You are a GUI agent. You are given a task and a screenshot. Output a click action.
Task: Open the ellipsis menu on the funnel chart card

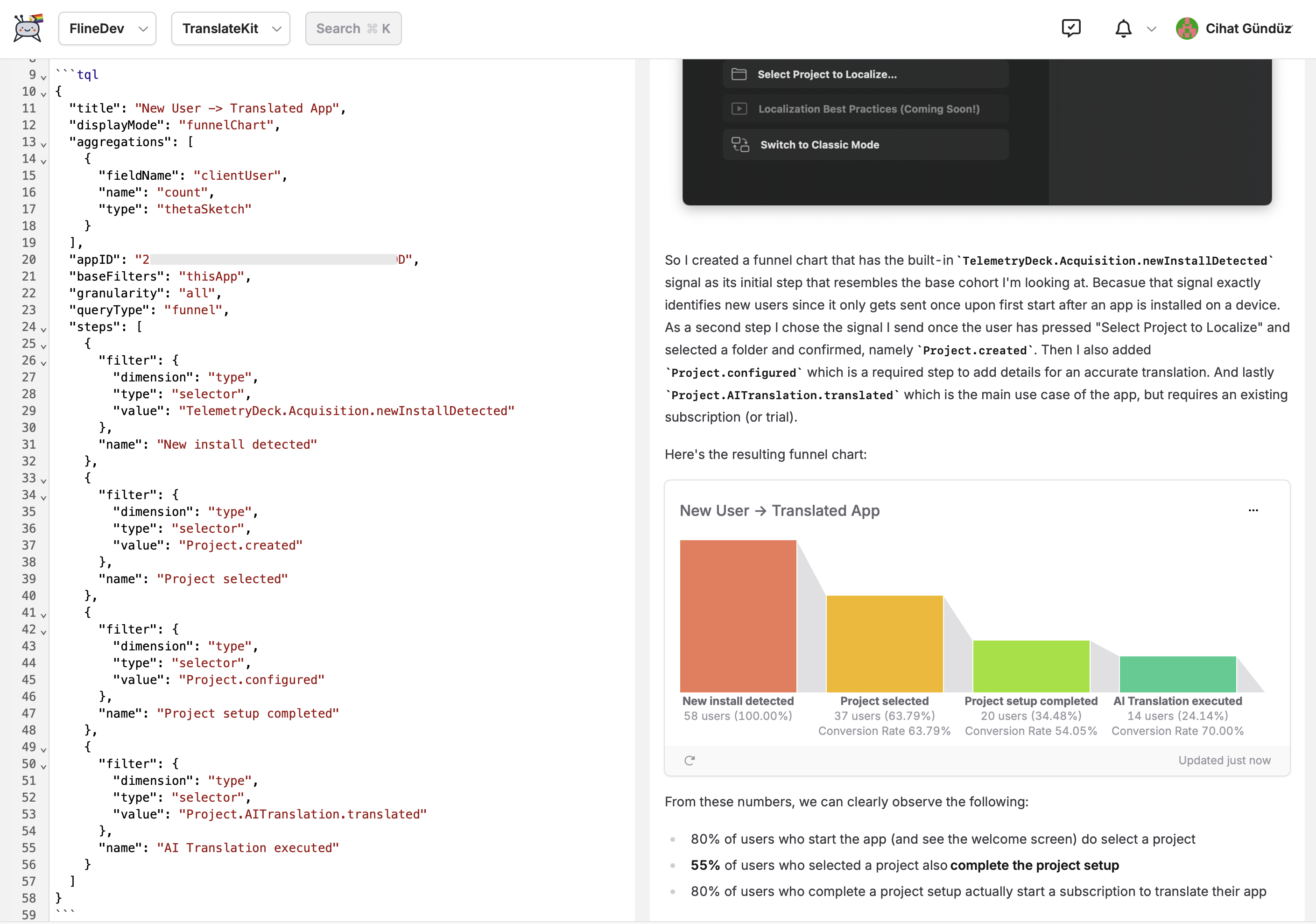pyautogui.click(x=1253, y=511)
